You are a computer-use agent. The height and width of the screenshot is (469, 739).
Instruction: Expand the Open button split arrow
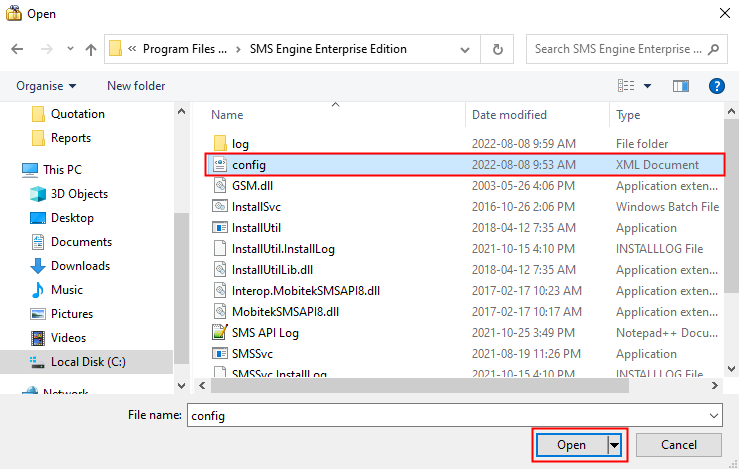point(616,444)
